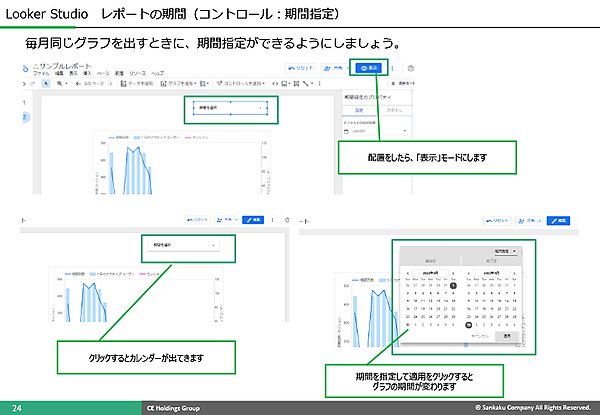Screen dimensions: 600x415
Task: Open the three-dot menu right of the 編集 button
Action: pyautogui.click(x=272, y=220)
